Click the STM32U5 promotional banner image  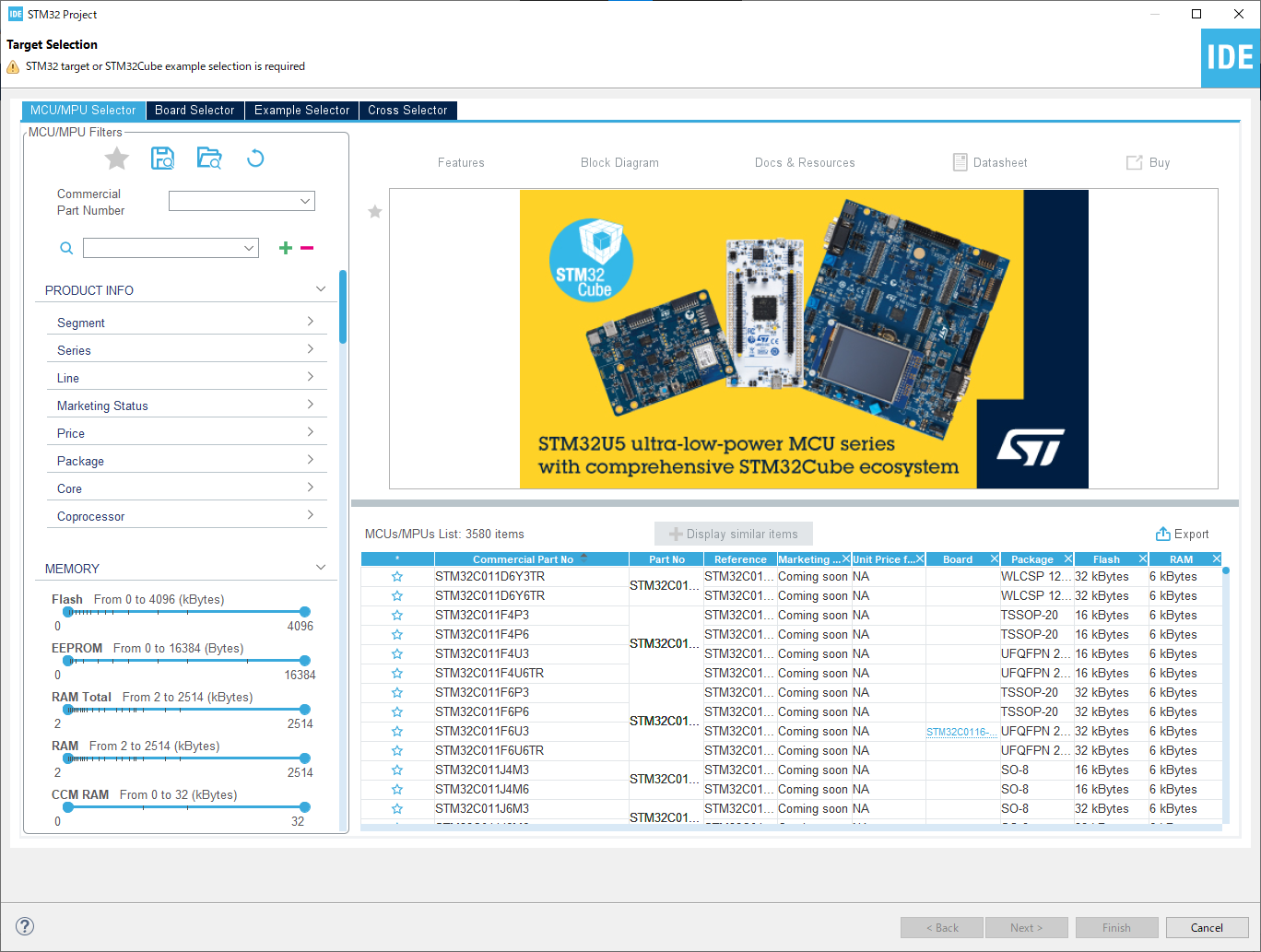[x=804, y=339]
